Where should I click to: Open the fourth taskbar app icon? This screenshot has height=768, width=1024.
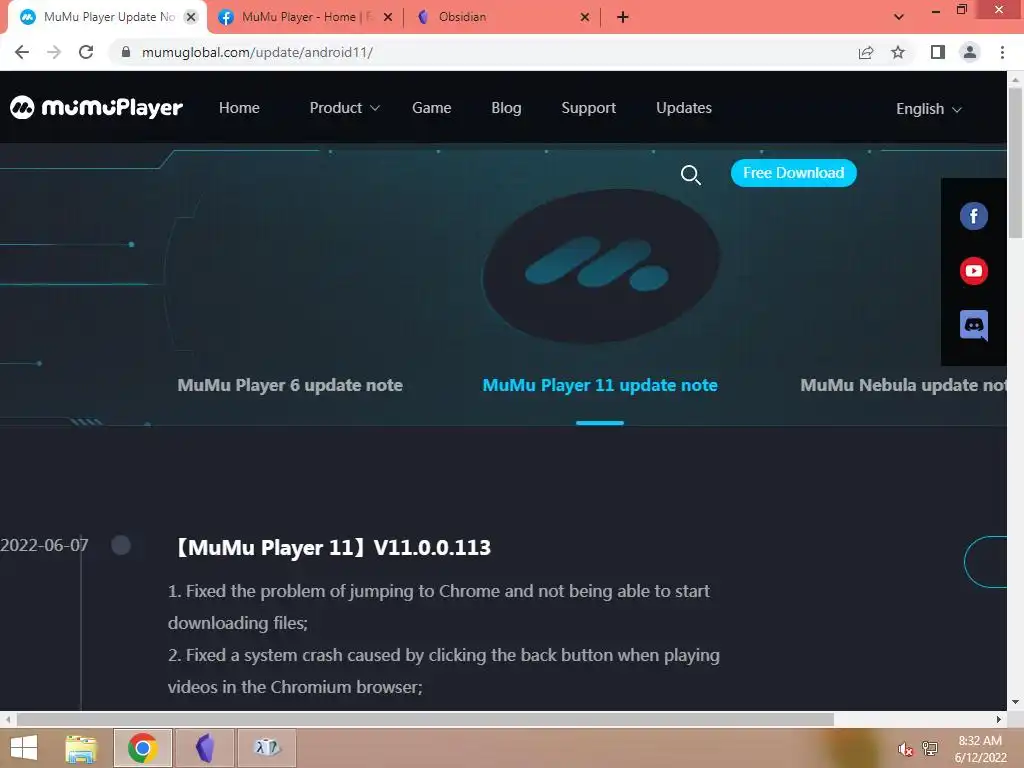[x=267, y=748]
